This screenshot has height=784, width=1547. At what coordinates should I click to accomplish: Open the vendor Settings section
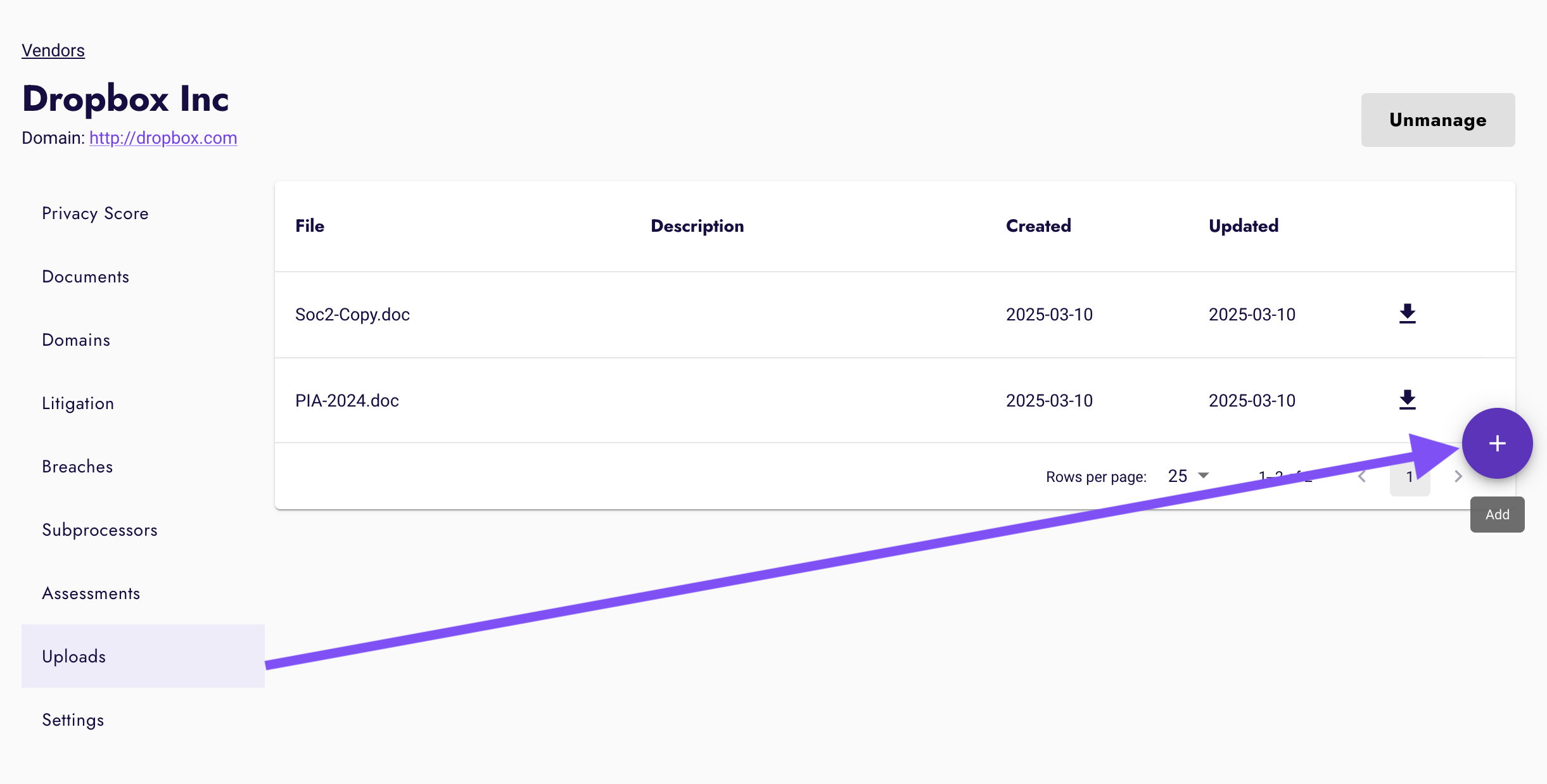click(x=143, y=720)
